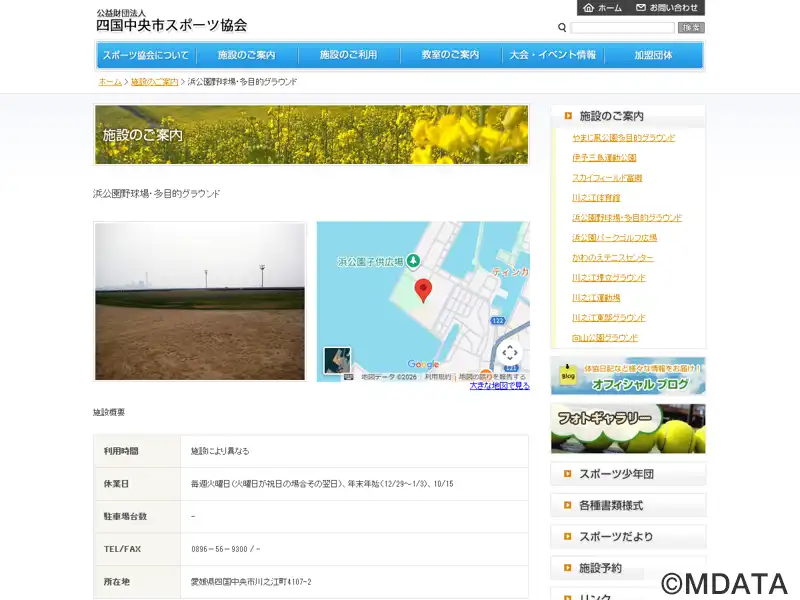The height and width of the screenshot is (600, 800).
Task: Click into the site search text field
Action: (x=622, y=28)
